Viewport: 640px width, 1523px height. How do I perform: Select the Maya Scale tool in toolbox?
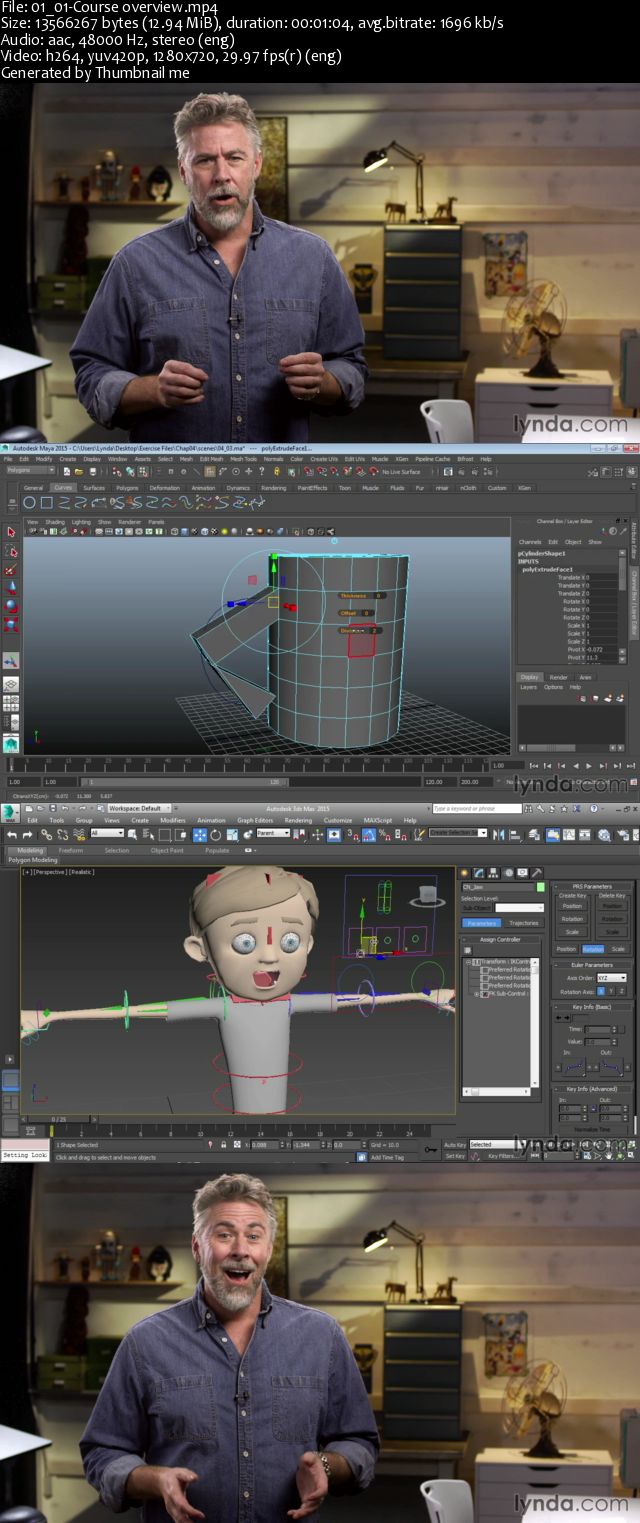coord(11,625)
